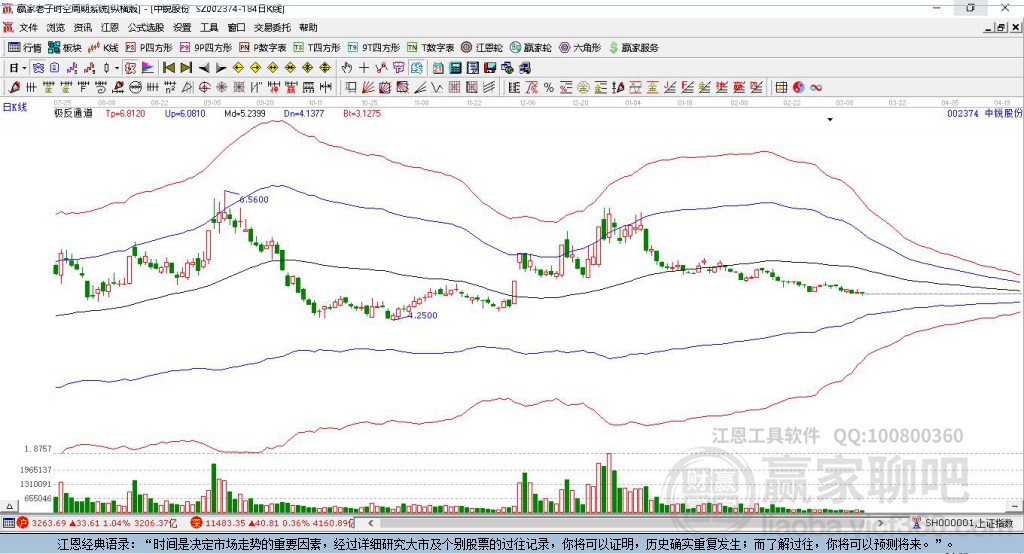Click the volume panel up-triangle button
The height and width of the screenshot is (554, 1024).
9,506
